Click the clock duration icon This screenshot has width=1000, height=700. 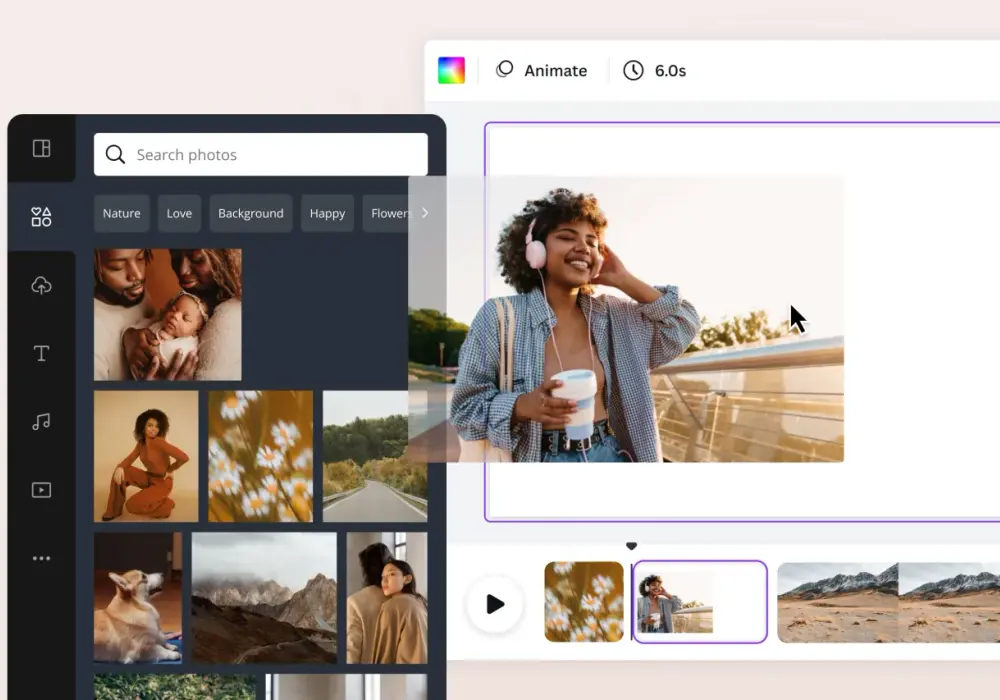pos(633,70)
